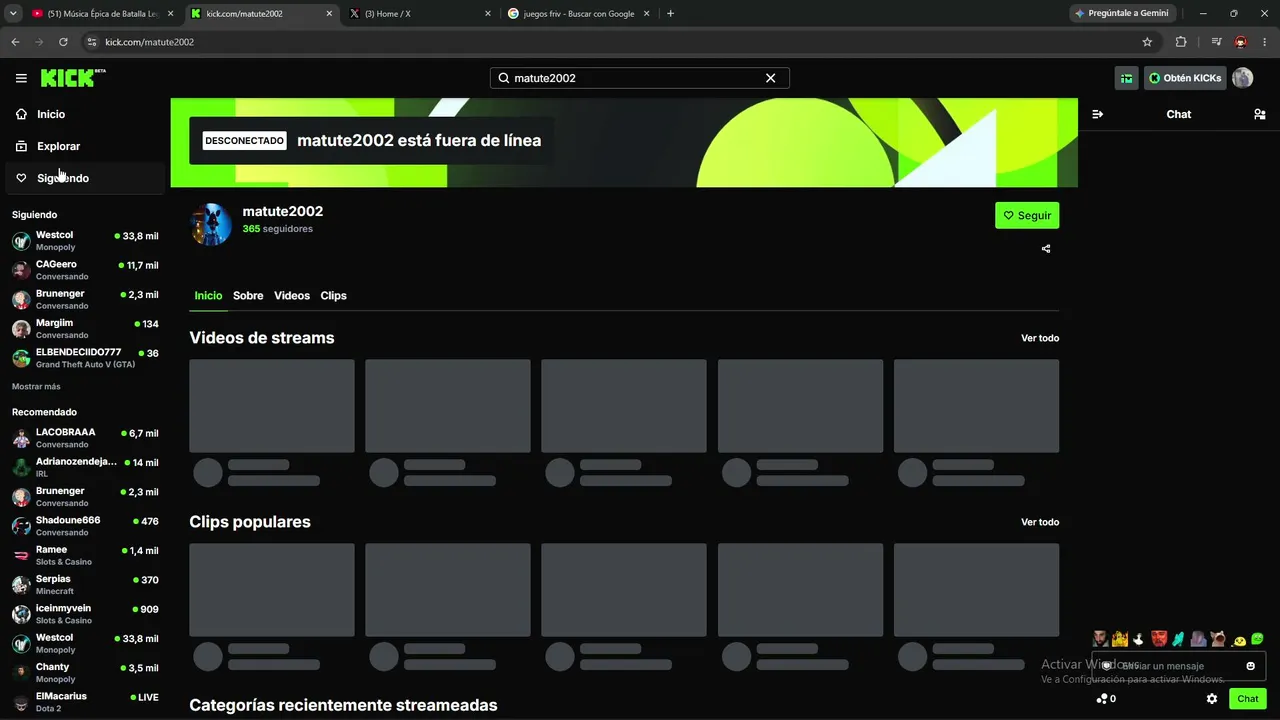This screenshot has height=720, width=1280.
Task: Open the Chrome profile avatar
Action: point(1241,42)
